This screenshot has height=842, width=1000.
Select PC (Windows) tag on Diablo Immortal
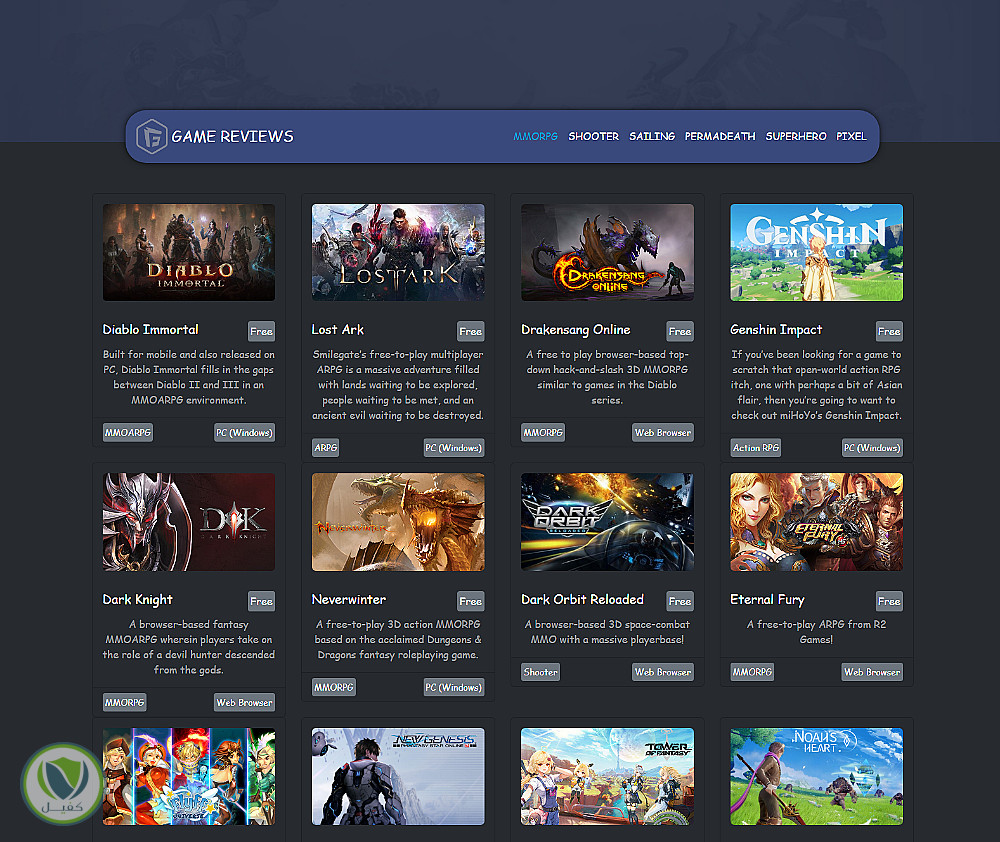(244, 432)
